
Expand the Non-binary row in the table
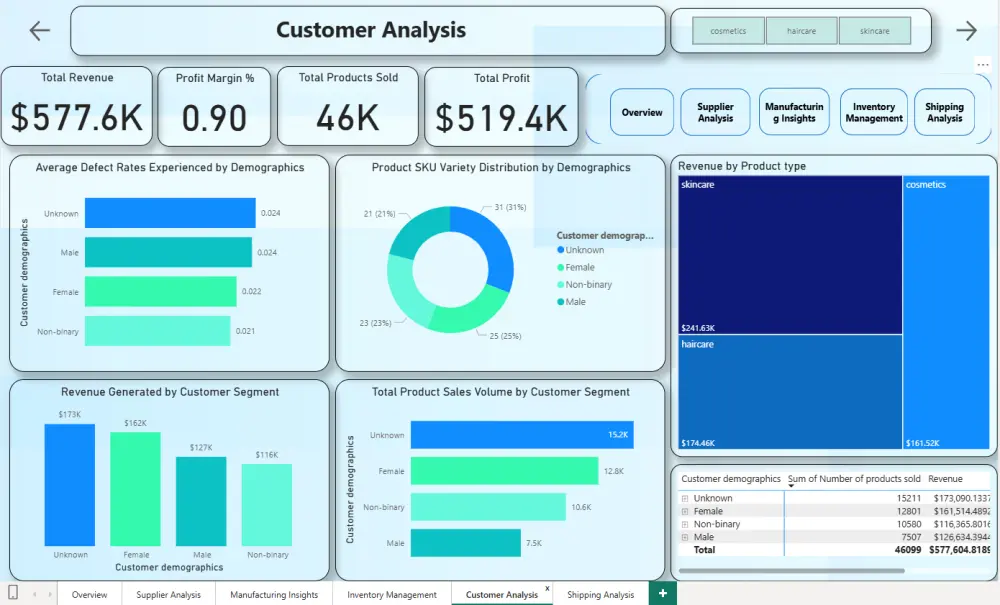(x=685, y=525)
